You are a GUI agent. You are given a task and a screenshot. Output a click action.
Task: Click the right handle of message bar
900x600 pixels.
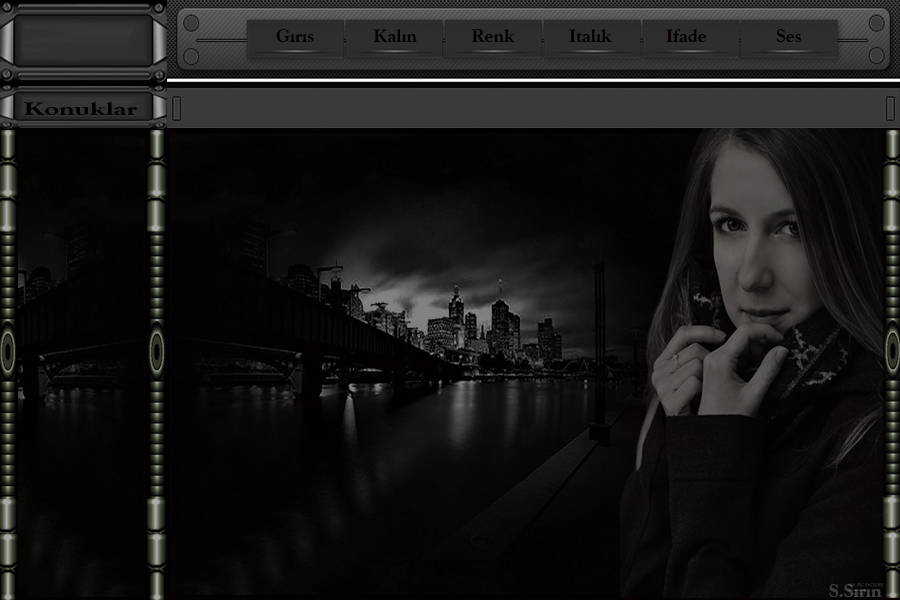click(890, 109)
